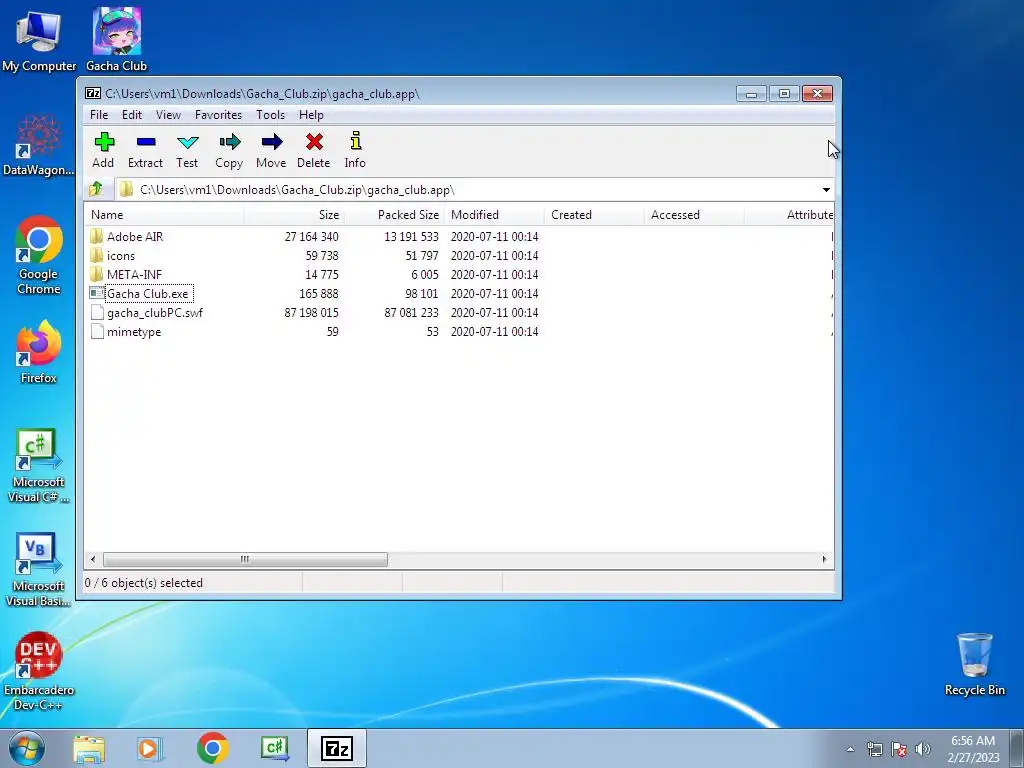
Task: Sort by Size column header
Action: [x=295, y=215]
